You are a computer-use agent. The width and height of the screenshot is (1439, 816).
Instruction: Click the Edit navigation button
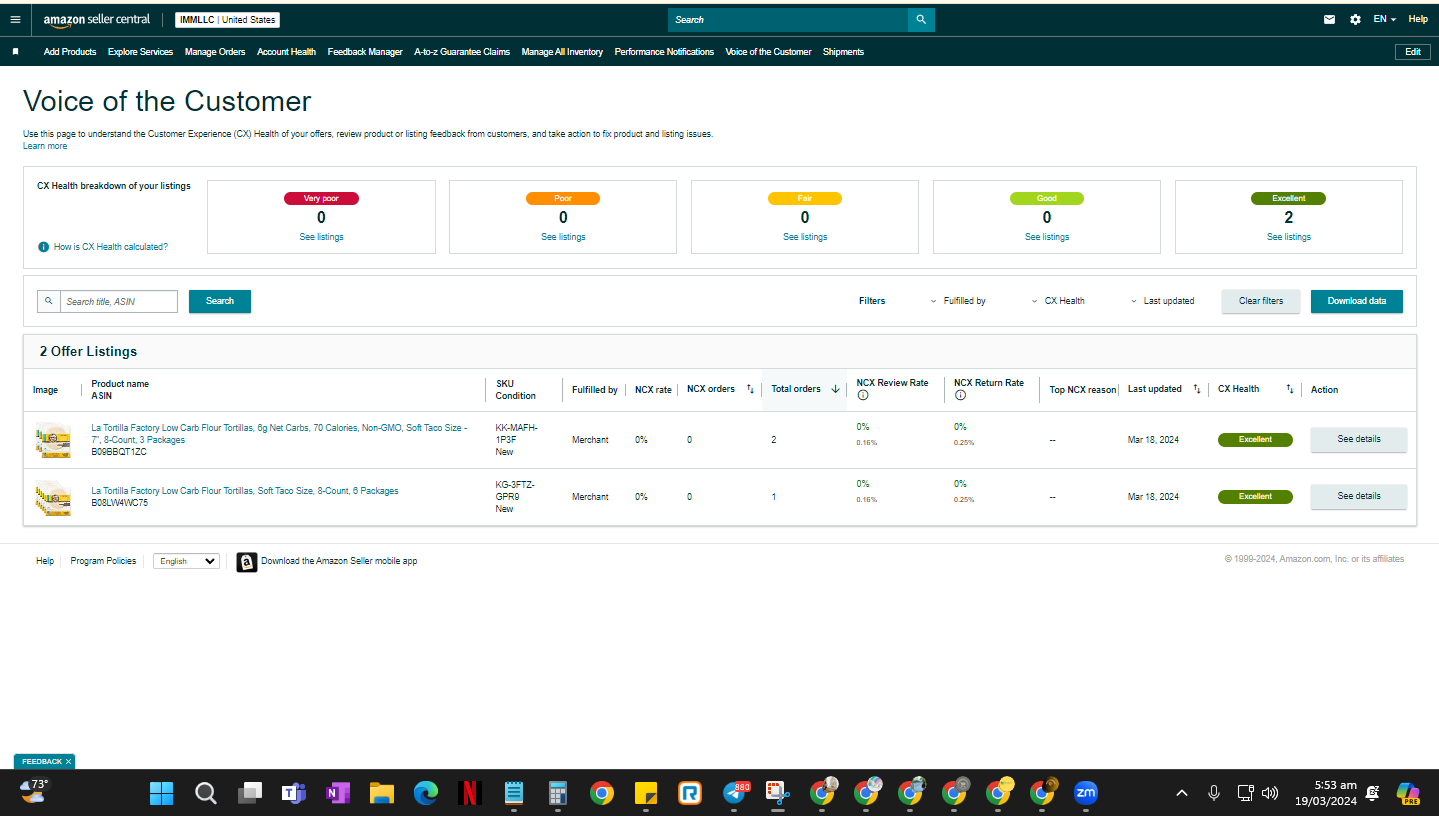click(1412, 52)
